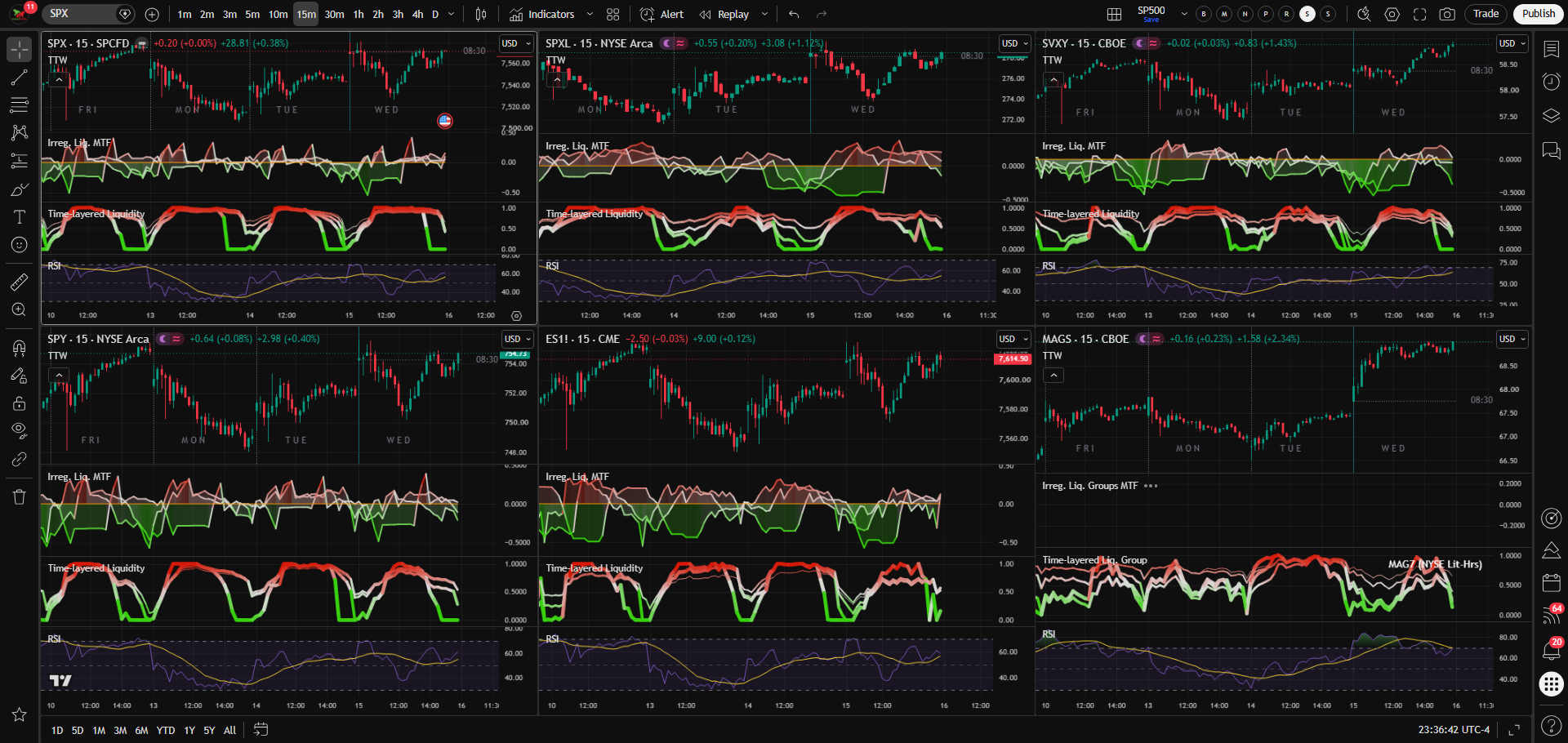Screen dimensions: 1568x743
Task: Open the layout grid selector
Action: tap(1114, 14)
